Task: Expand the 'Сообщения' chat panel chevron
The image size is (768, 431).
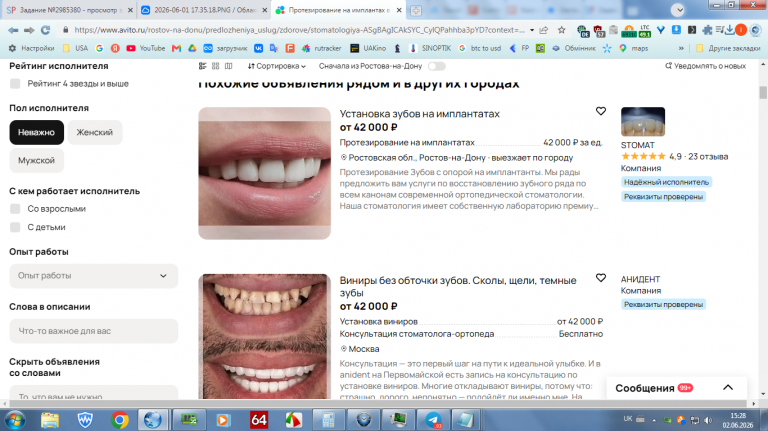Action: tap(728, 388)
